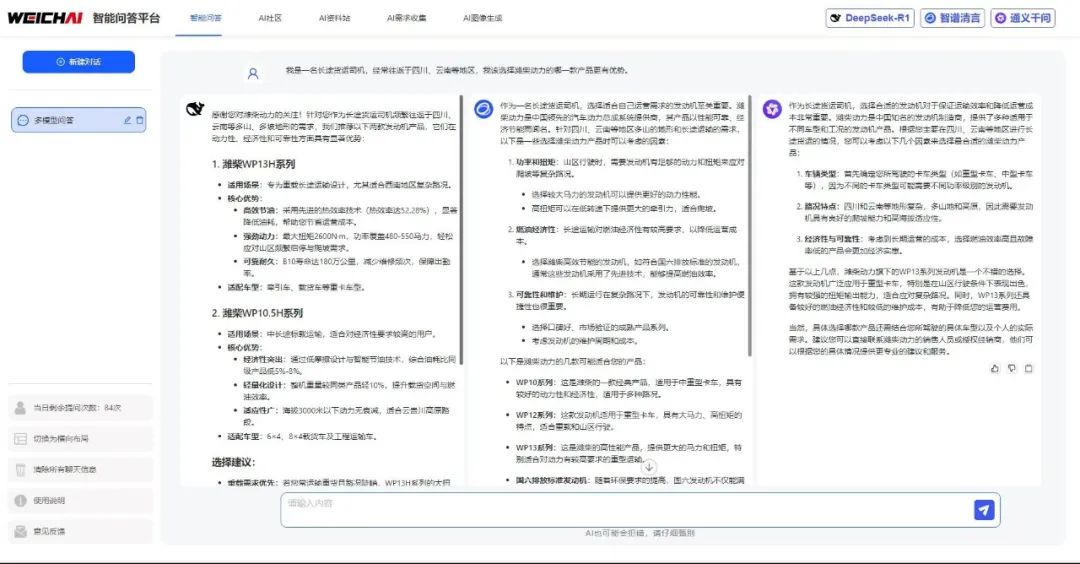Click the 智谱清言 avatar in the second reply
This screenshot has width=1080, height=564.
484,109
